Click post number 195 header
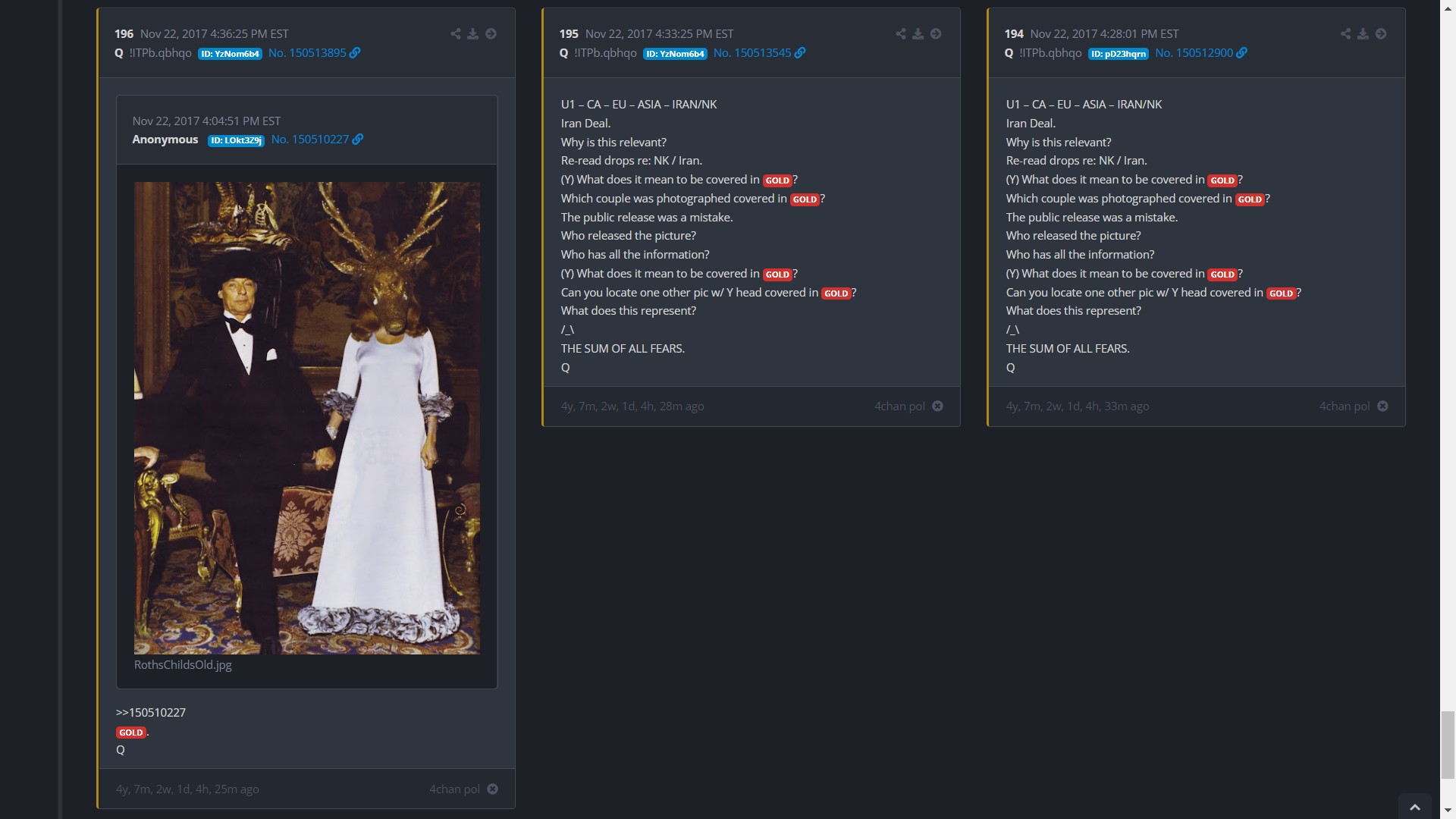Viewport: 1456px width, 819px height. tap(569, 34)
